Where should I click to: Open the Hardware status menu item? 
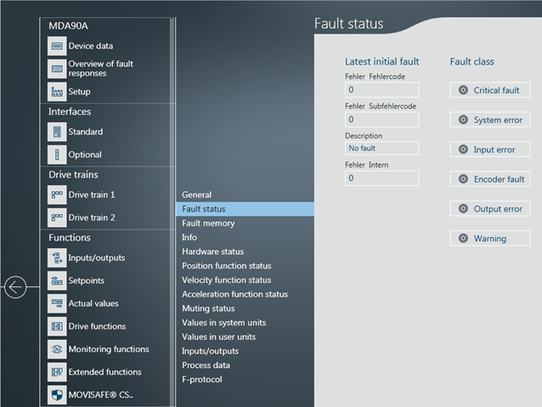click(213, 252)
